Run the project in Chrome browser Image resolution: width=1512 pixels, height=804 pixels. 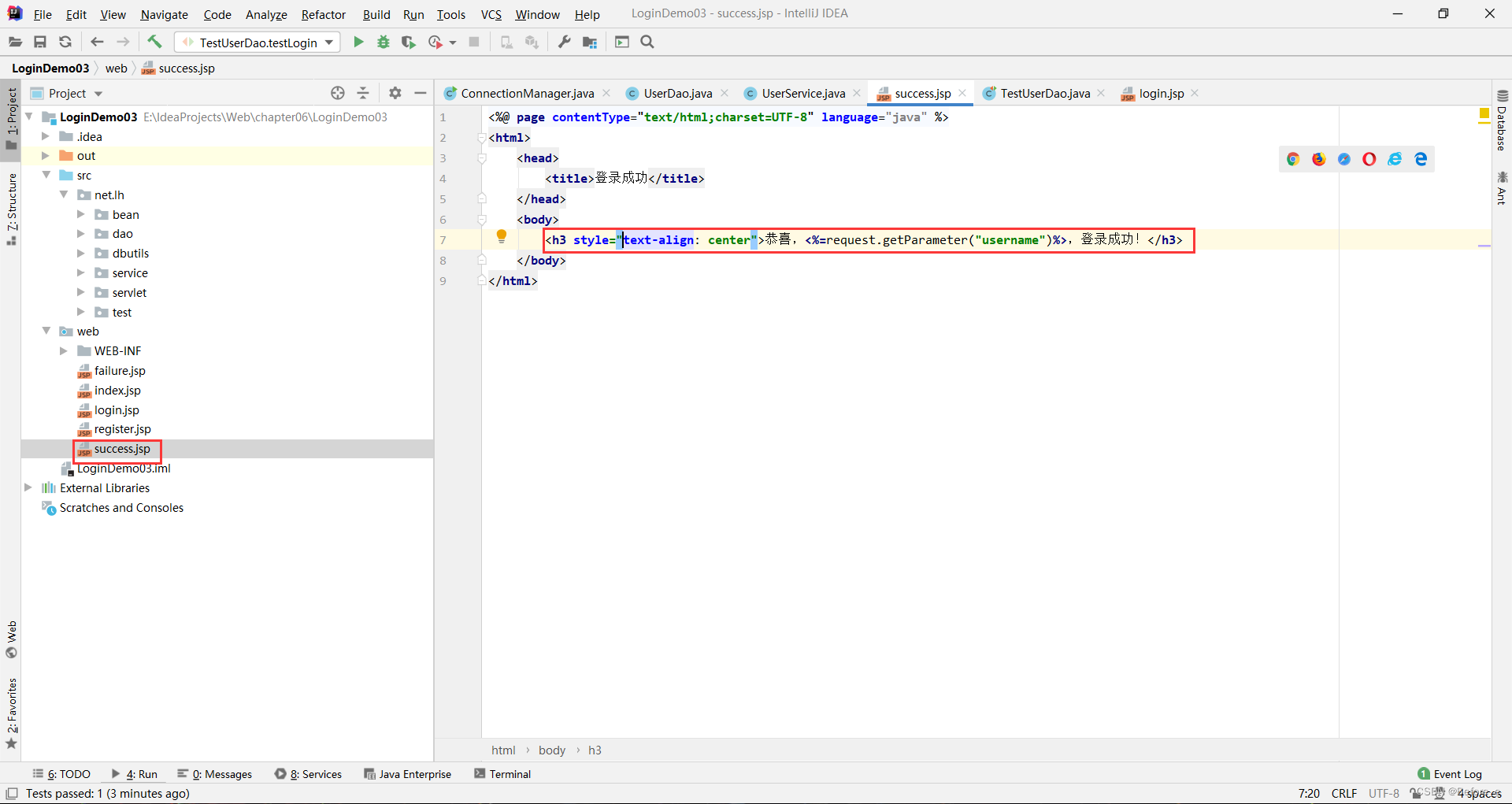click(1293, 158)
